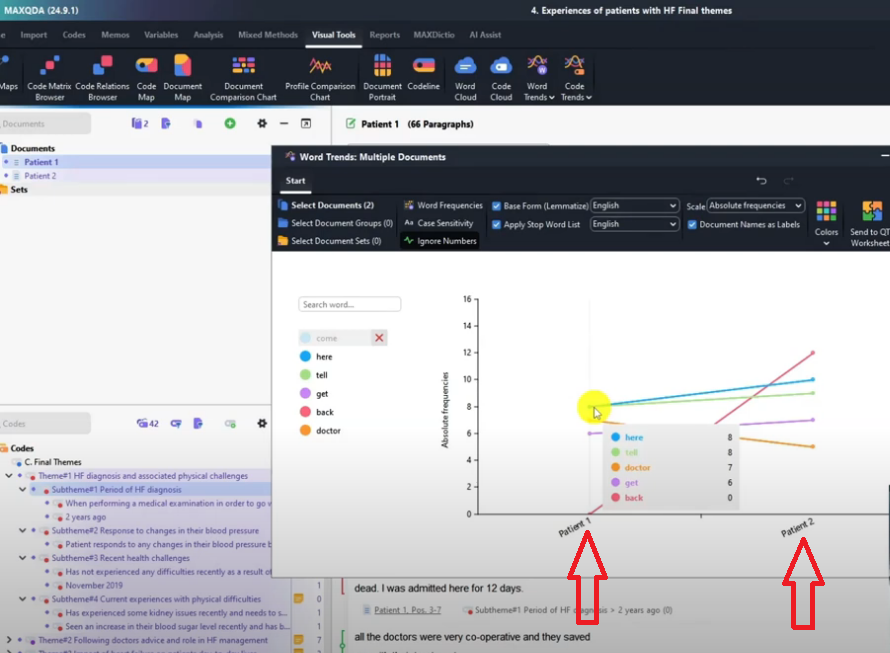This screenshot has width=890, height=653.
Task: Open the AI Assist ribbon tab
Action: [485, 35]
